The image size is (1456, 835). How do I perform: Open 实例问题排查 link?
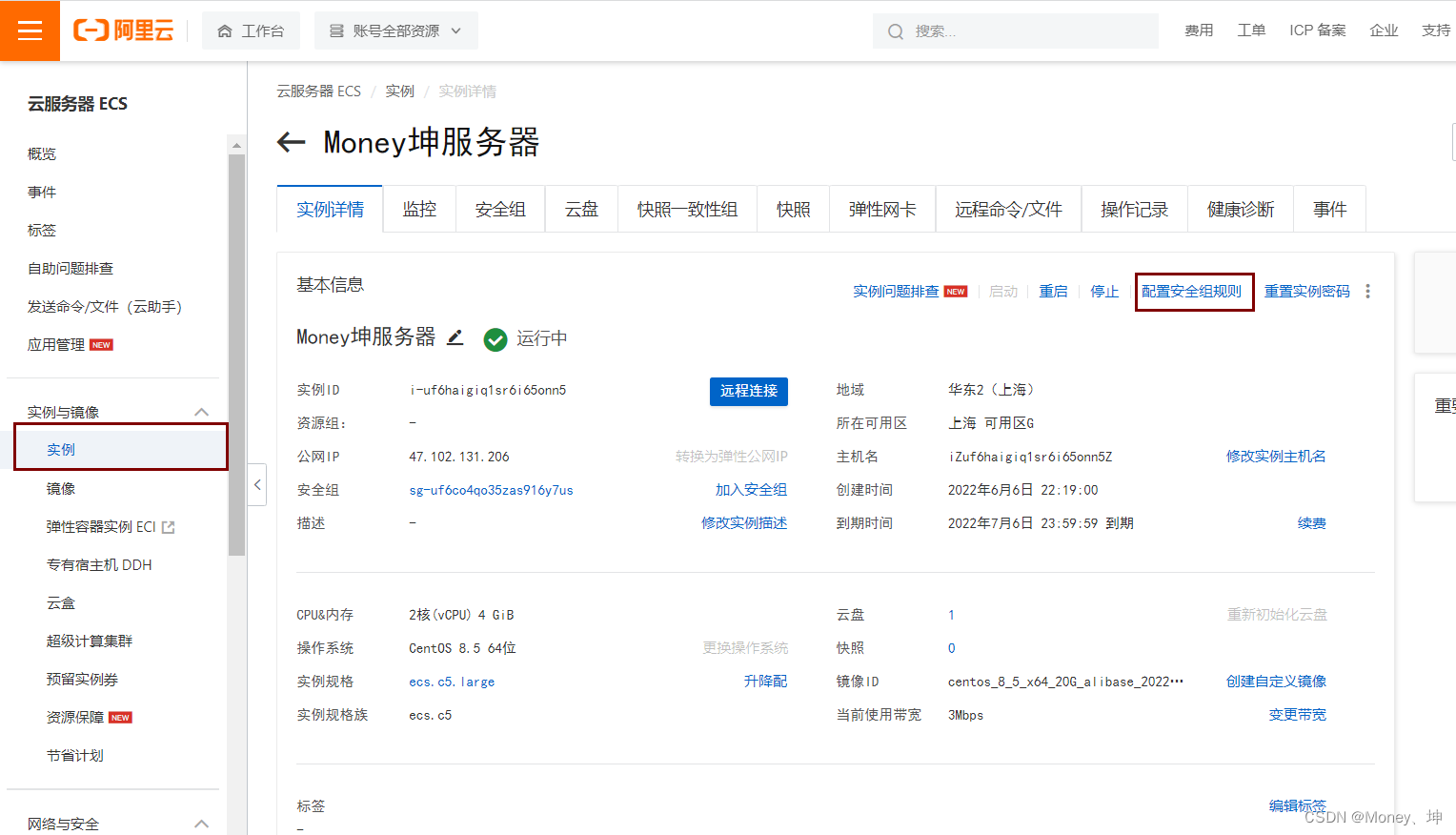pyautogui.click(x=896, y=292)
